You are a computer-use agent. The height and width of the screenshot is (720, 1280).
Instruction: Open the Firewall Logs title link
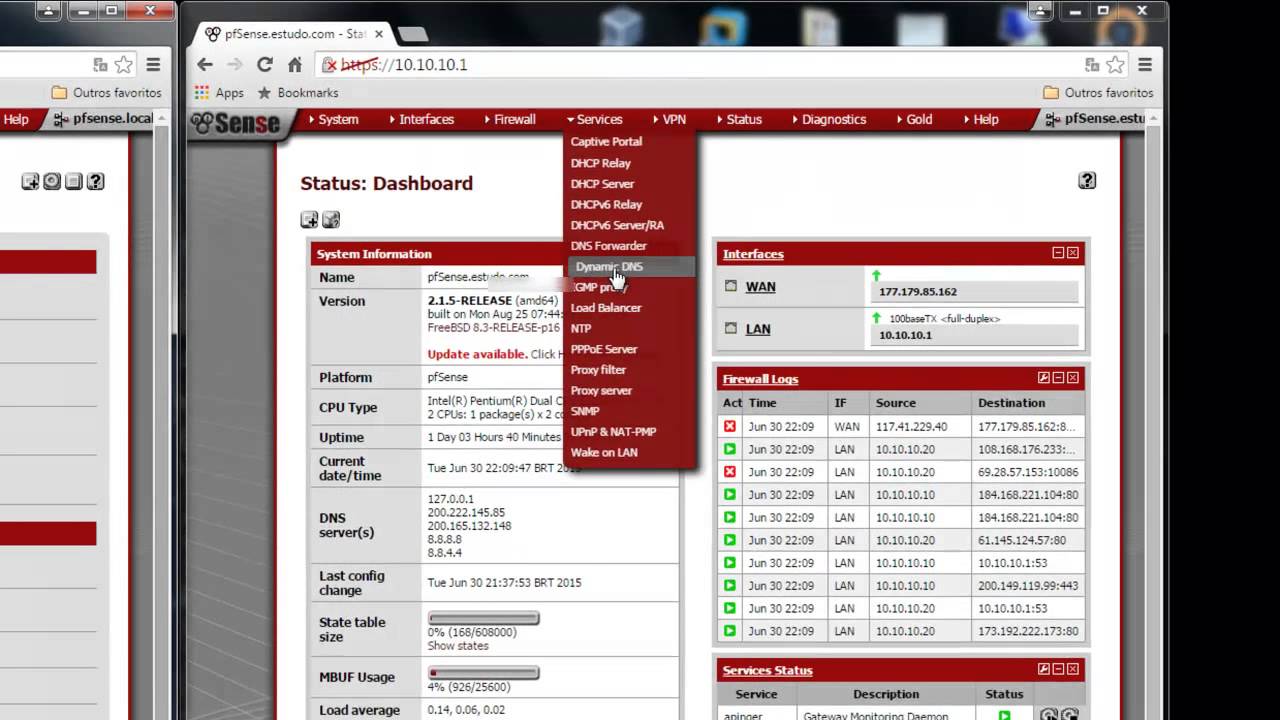point(760,379)
